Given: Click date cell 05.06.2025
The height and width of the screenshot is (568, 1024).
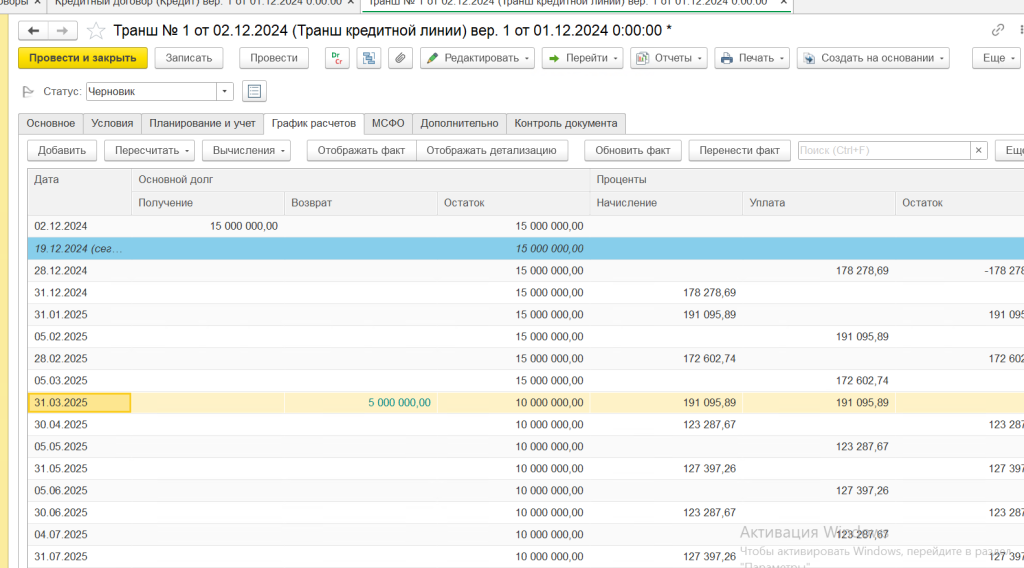Looking at the screenshot, I should point(79,490).
